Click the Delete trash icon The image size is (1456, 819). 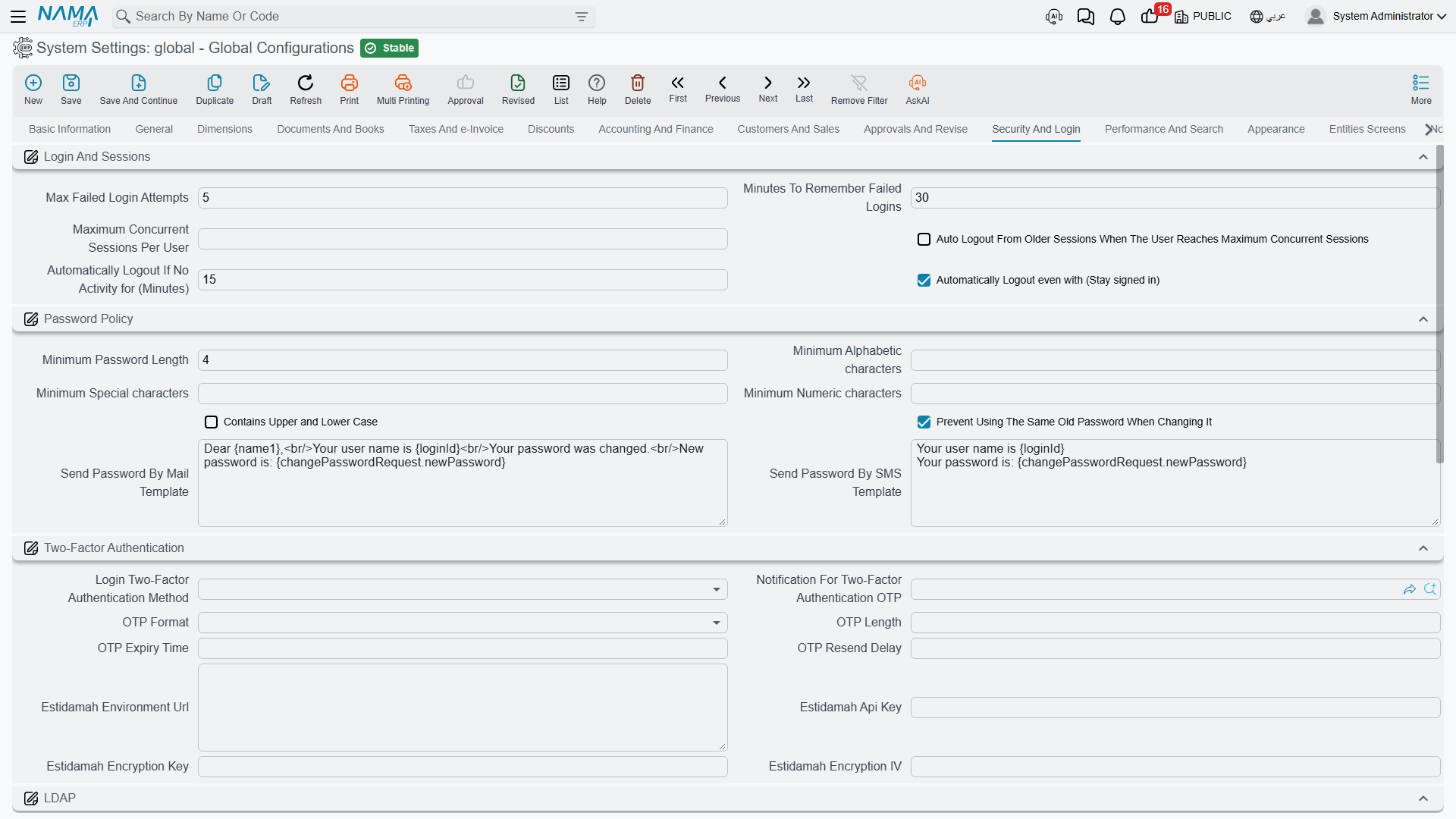point(638,83)
